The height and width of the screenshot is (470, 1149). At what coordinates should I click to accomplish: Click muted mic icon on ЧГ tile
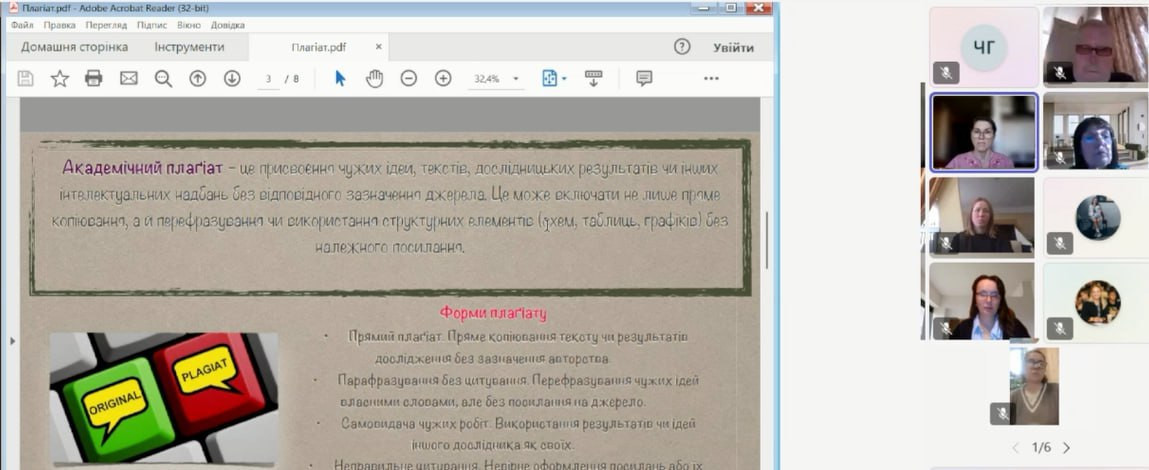[x=946, y=73]
